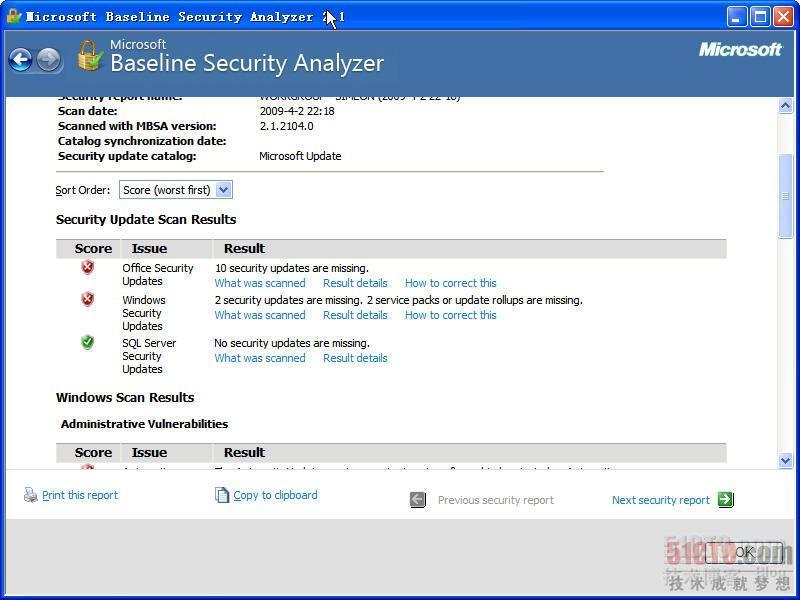This screenshot has height=600, width=800.
Task: Click the green Next security report arrow
Action: pyautogui.click(x=726, y=499)
